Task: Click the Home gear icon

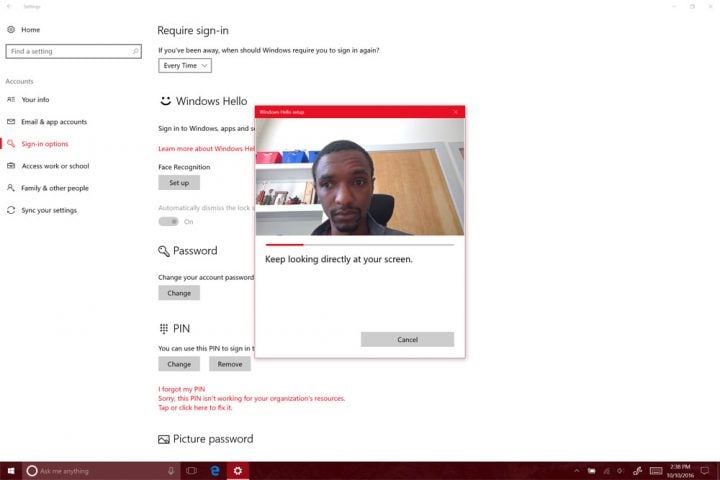Action: tap(11, 29)
